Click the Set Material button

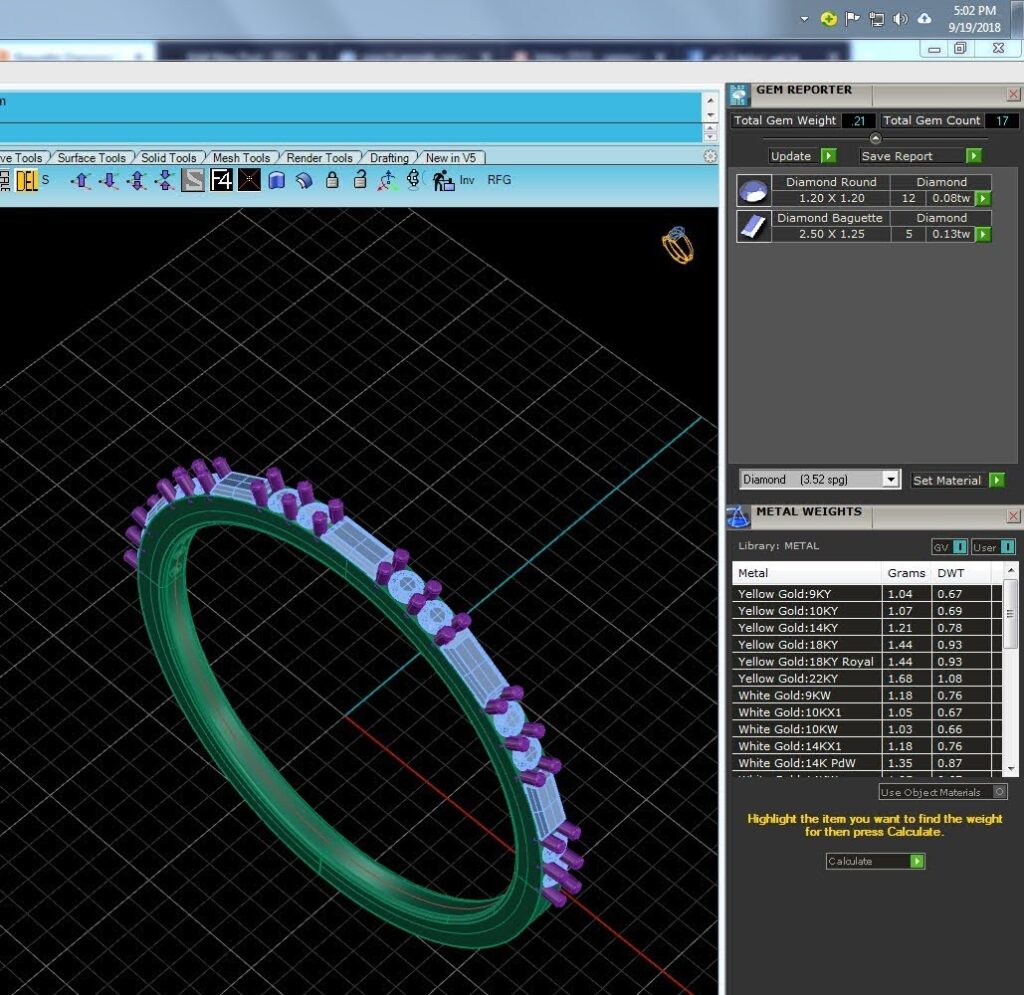958,481
